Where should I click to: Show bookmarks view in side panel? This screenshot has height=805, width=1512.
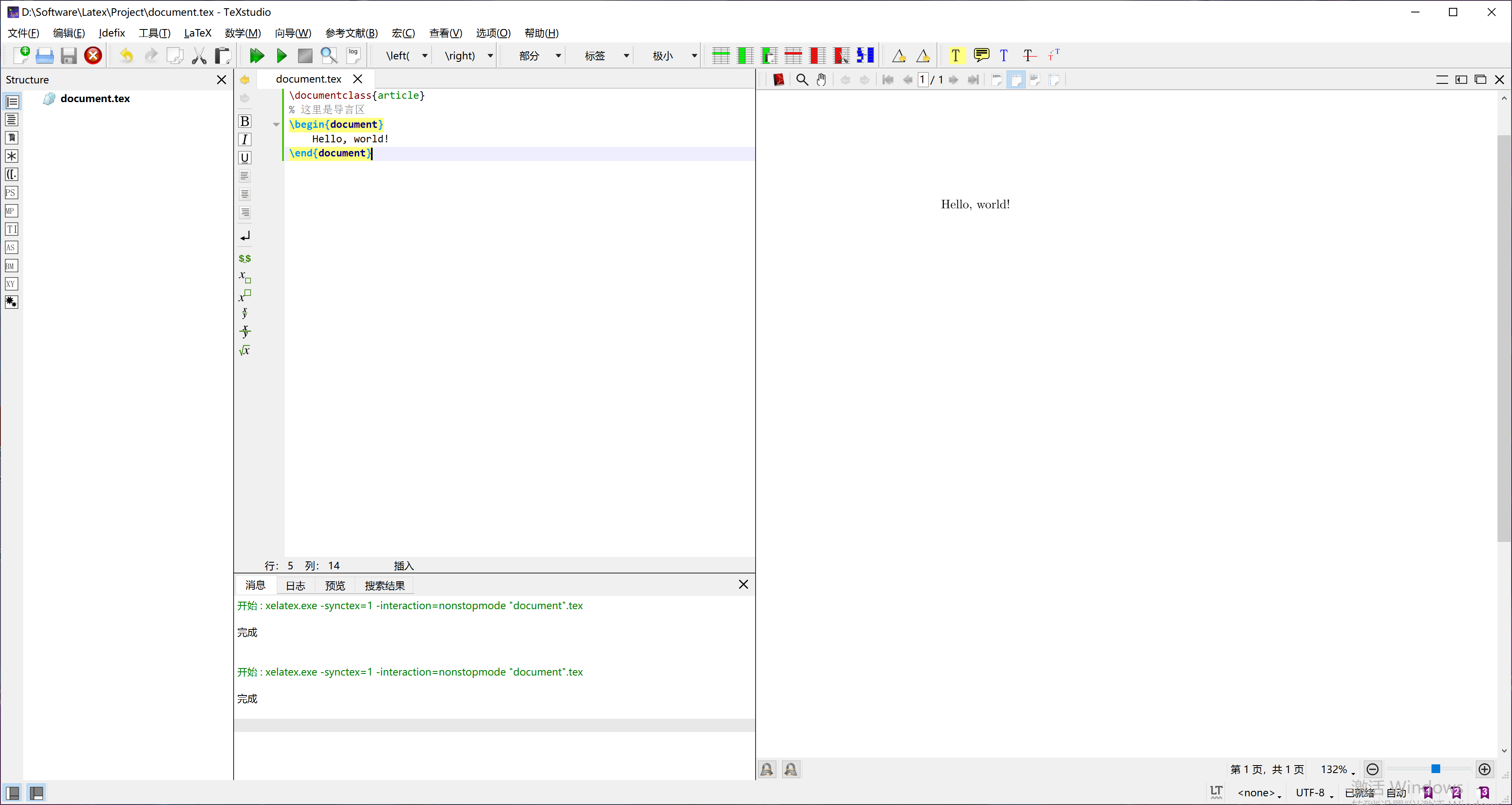coord(12,139)
